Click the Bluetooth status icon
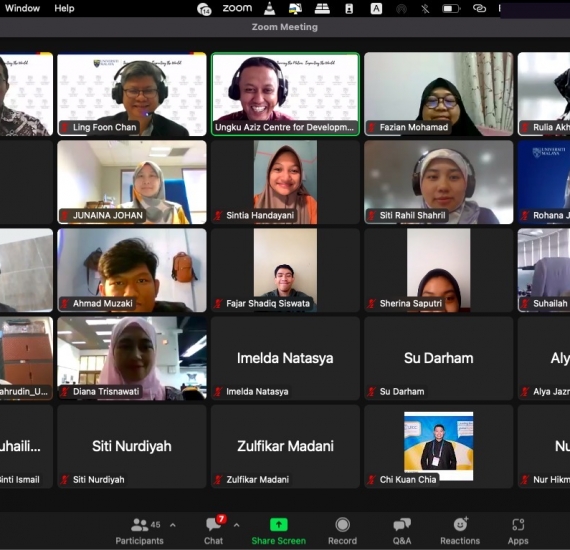 425,8
